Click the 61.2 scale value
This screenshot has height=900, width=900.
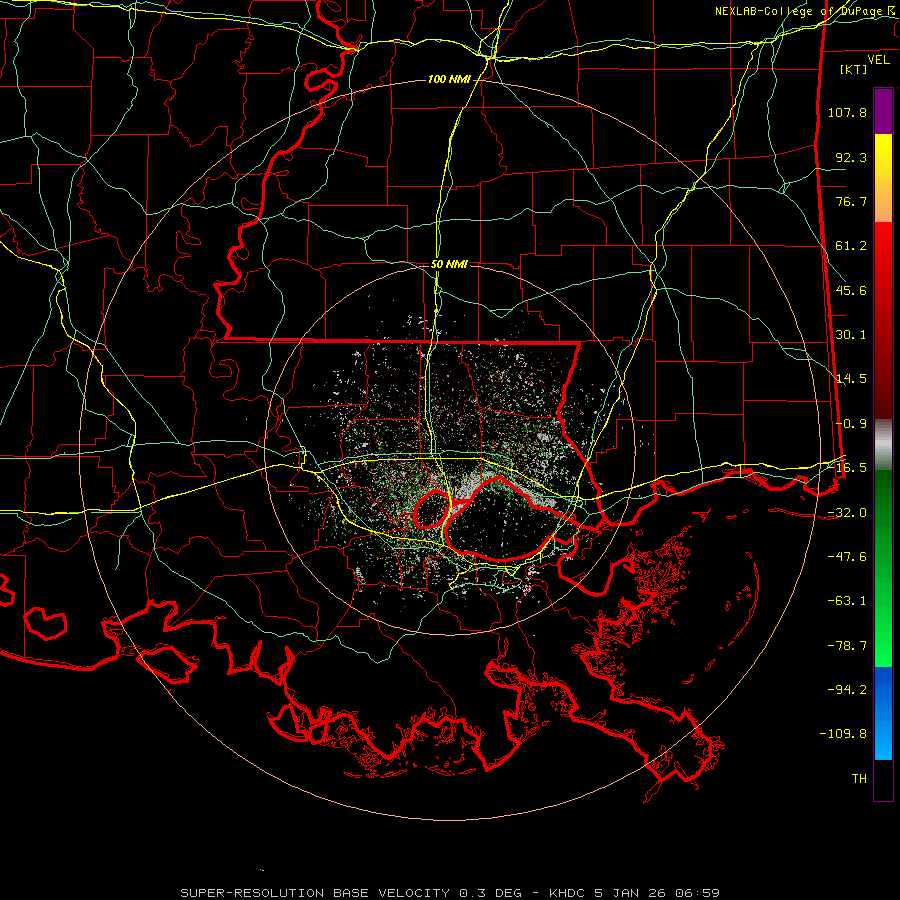851,246
